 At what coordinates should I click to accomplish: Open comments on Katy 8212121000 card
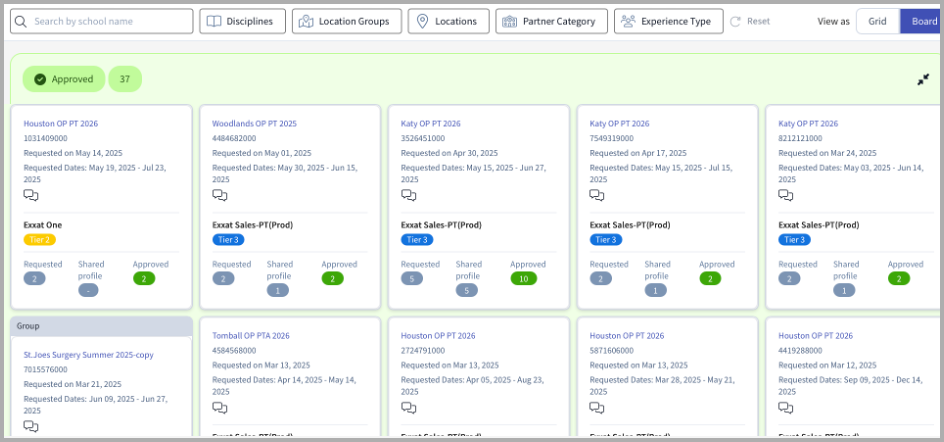click(x=786, y=195)
